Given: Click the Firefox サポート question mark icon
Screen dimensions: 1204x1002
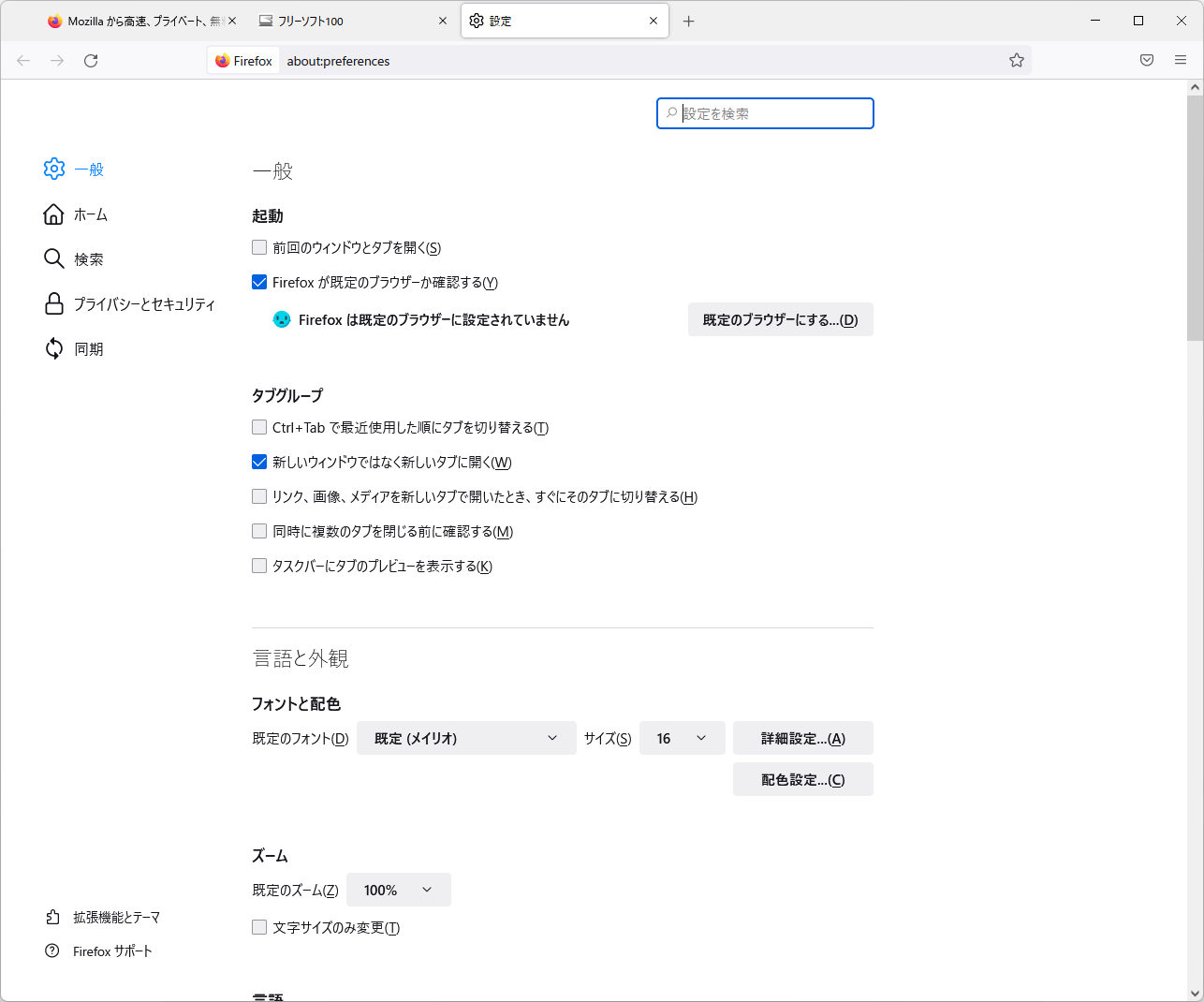Looking at the screenshot, I should (52, 951).
